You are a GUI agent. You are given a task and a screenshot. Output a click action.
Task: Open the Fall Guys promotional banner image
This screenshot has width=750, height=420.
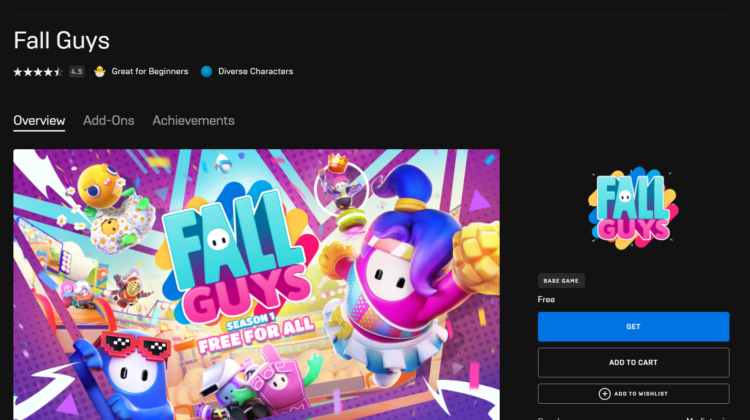point(256,285)
